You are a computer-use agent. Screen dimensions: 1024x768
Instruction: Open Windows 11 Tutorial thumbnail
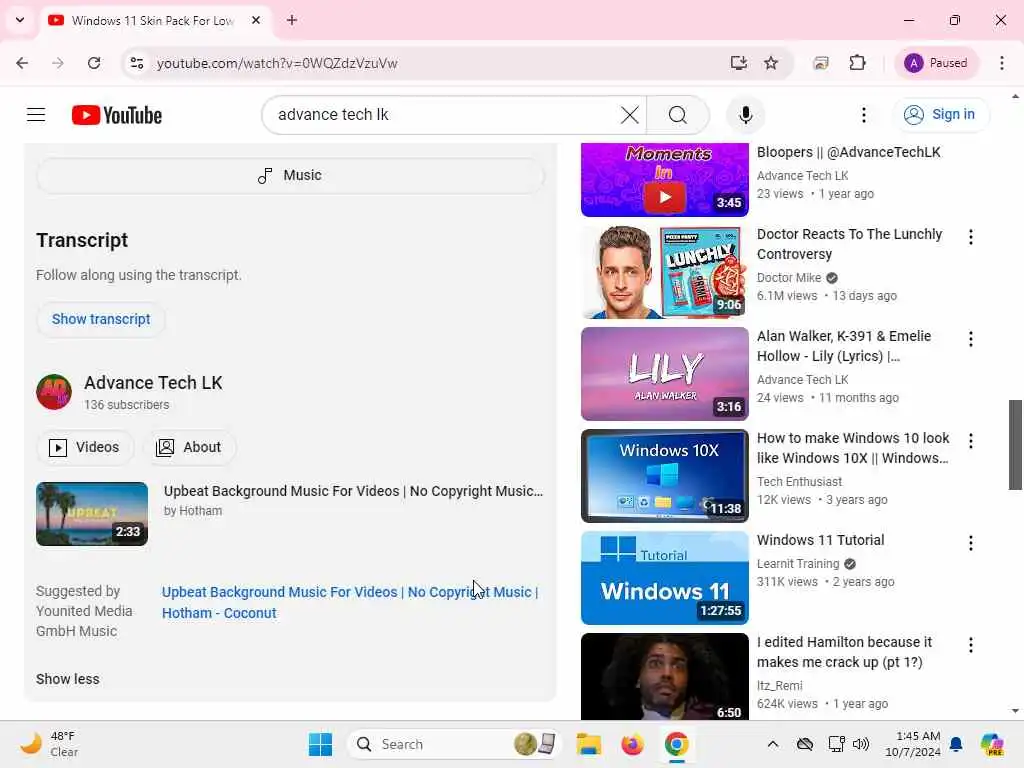665,578
